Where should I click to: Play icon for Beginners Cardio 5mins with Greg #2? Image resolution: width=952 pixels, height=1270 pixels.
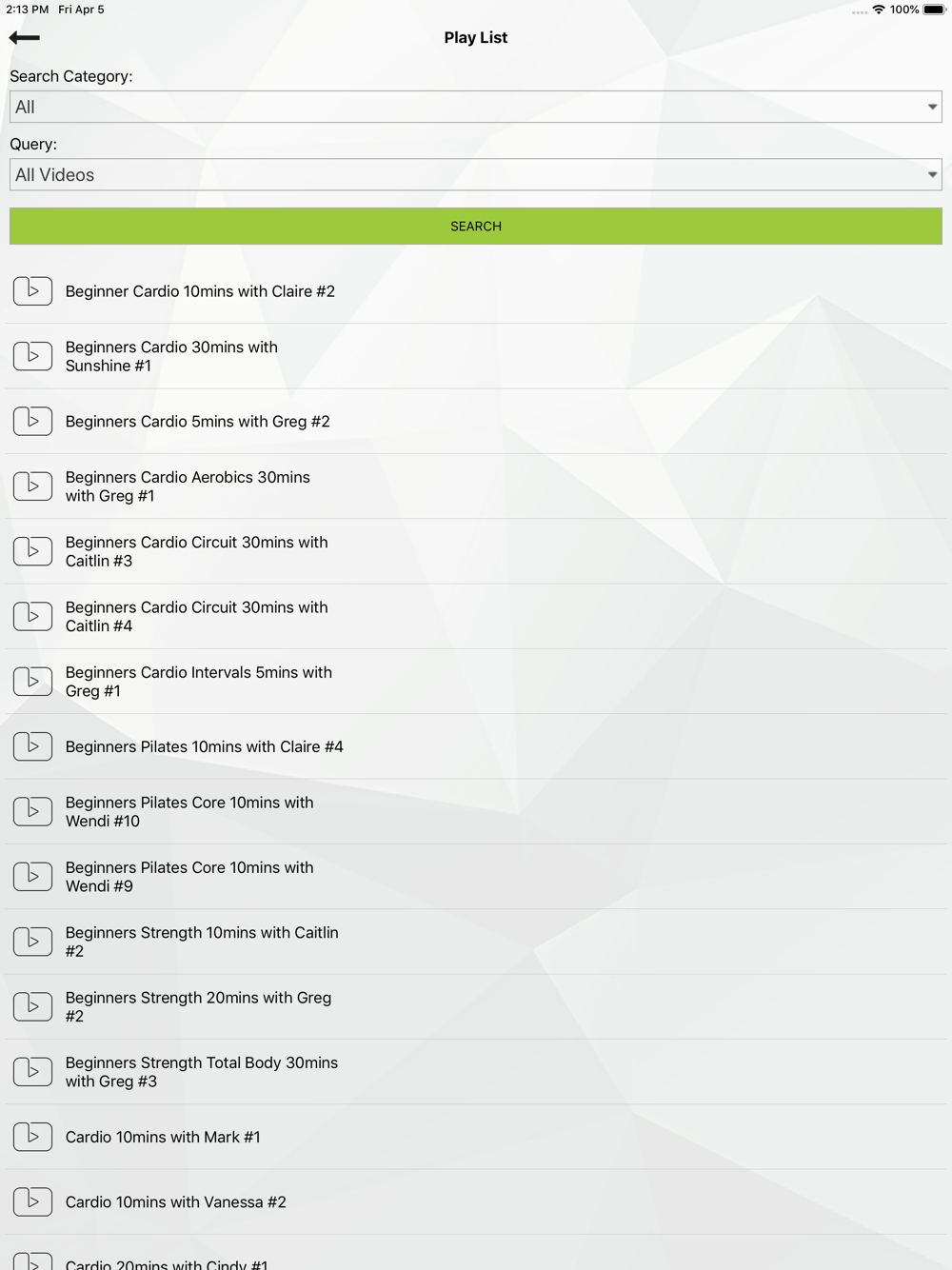[x=32, y=421]
